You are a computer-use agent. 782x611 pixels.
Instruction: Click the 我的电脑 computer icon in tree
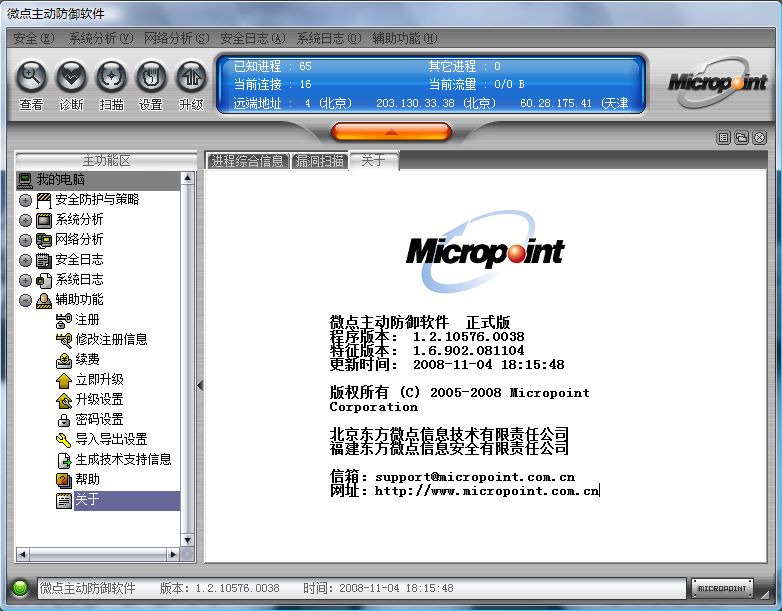point(25,180)
